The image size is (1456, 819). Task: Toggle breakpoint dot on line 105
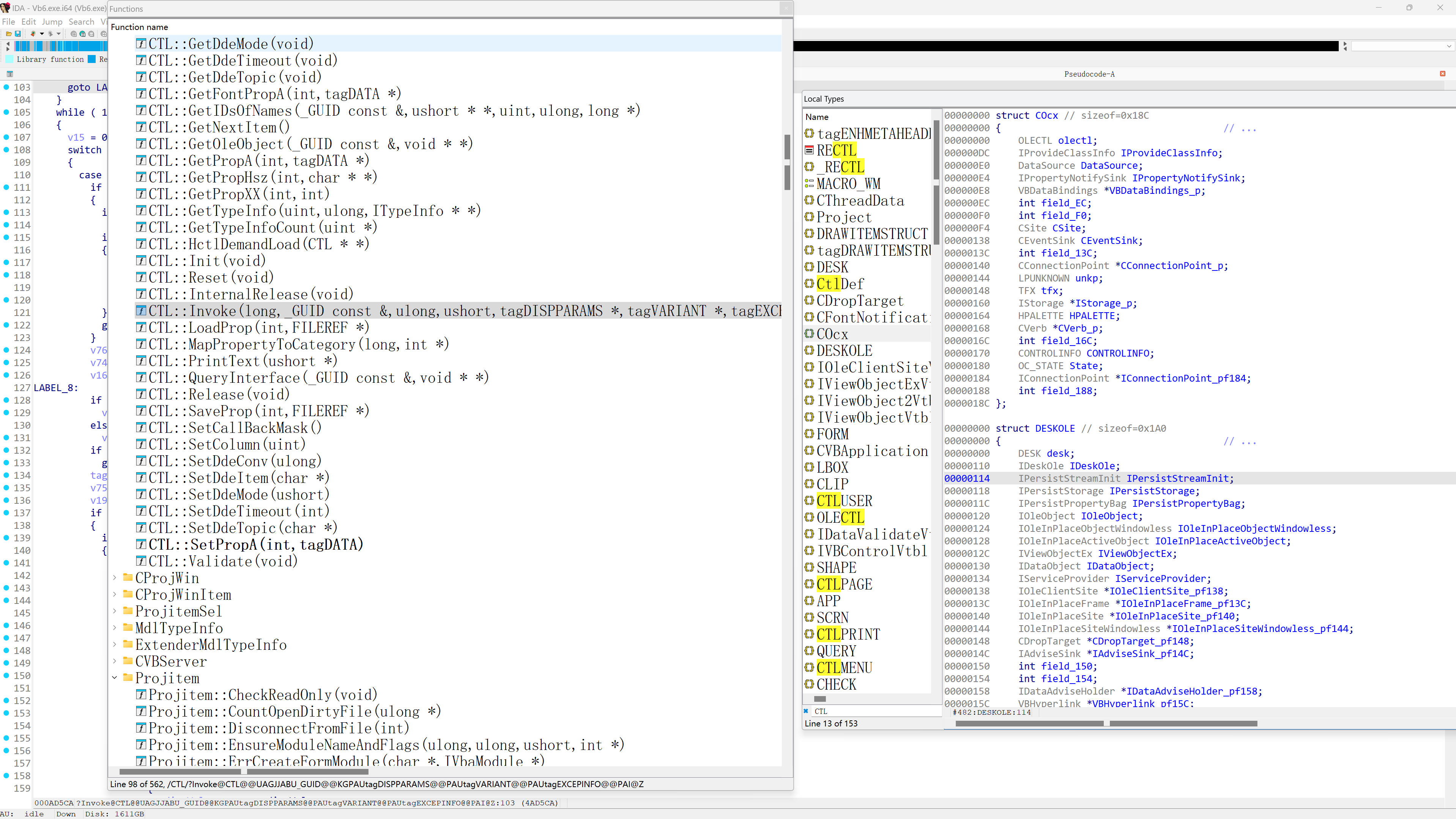[7, 112]
